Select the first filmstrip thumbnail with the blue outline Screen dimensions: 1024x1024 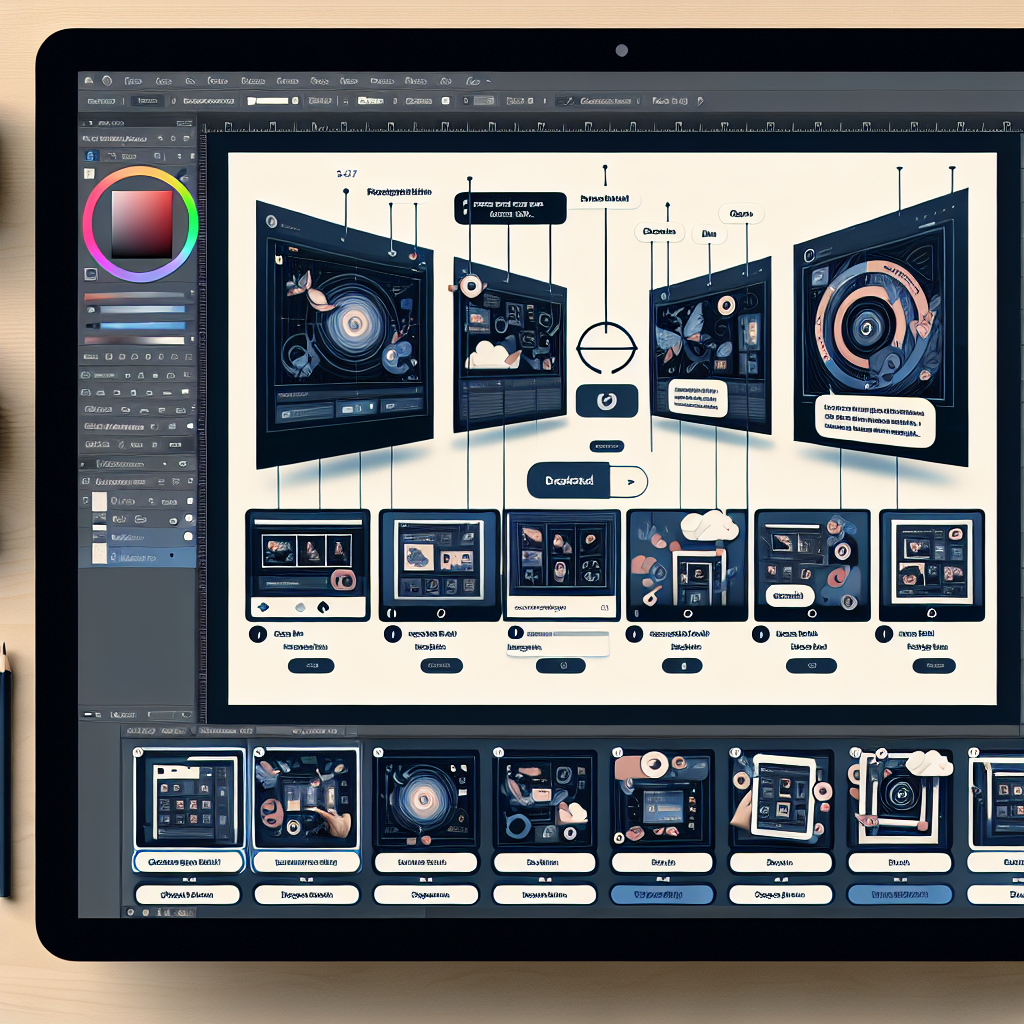pyautogui.click(x=189, y=798)
